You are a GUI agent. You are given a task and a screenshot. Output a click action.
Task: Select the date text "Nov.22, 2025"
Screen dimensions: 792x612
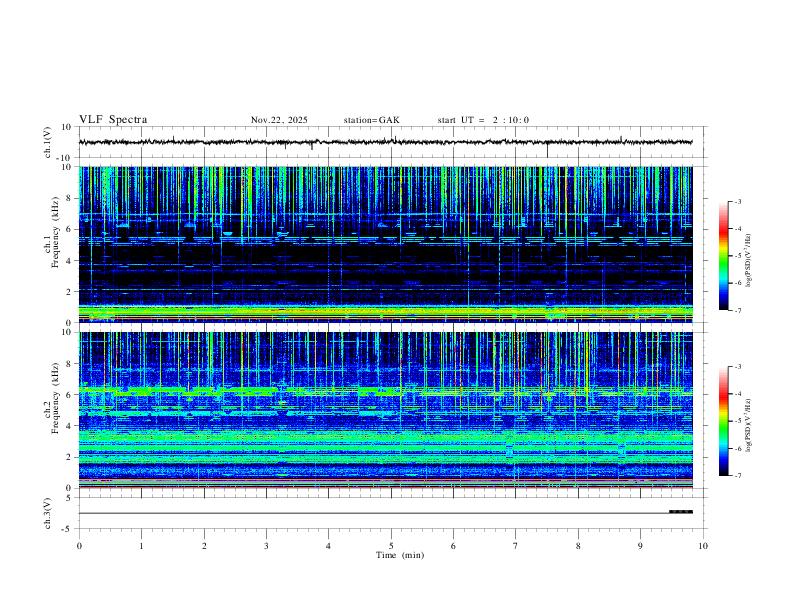(279, 120)
